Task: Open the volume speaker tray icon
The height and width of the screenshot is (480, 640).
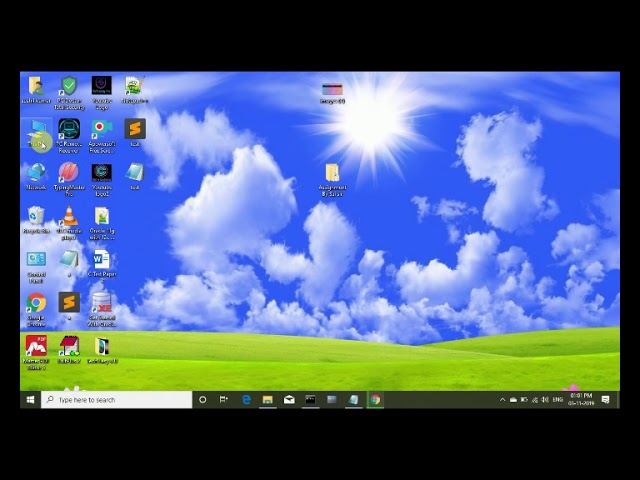Action: 545,400
